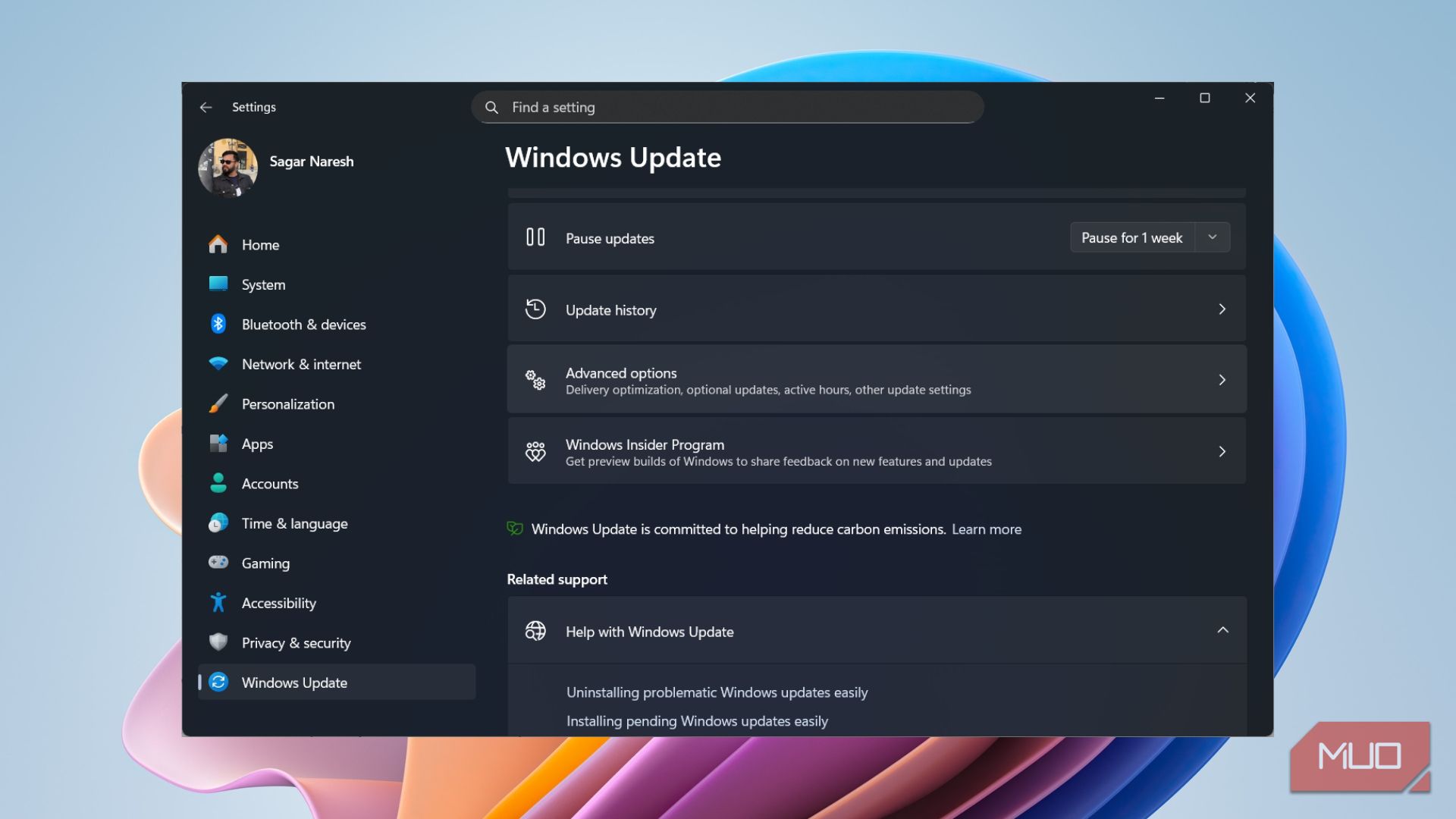Select Network & internet in sidebar
Screen dimensions: 1456x819
(x=337, y=364)
